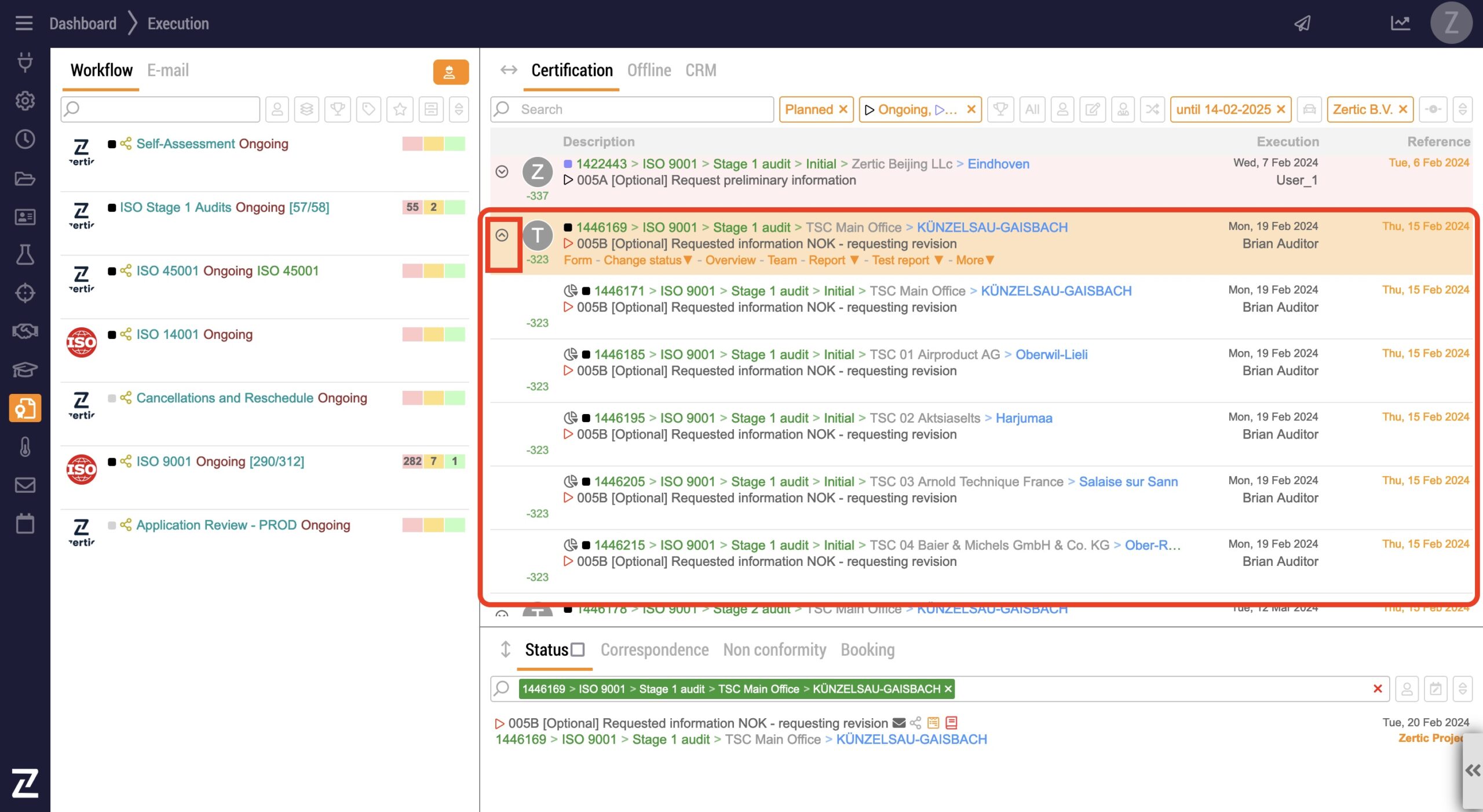Click the handshake icon in sidebar
Image resolution: width=1483 pixels, height=812 pixels.
pos(24,331)
